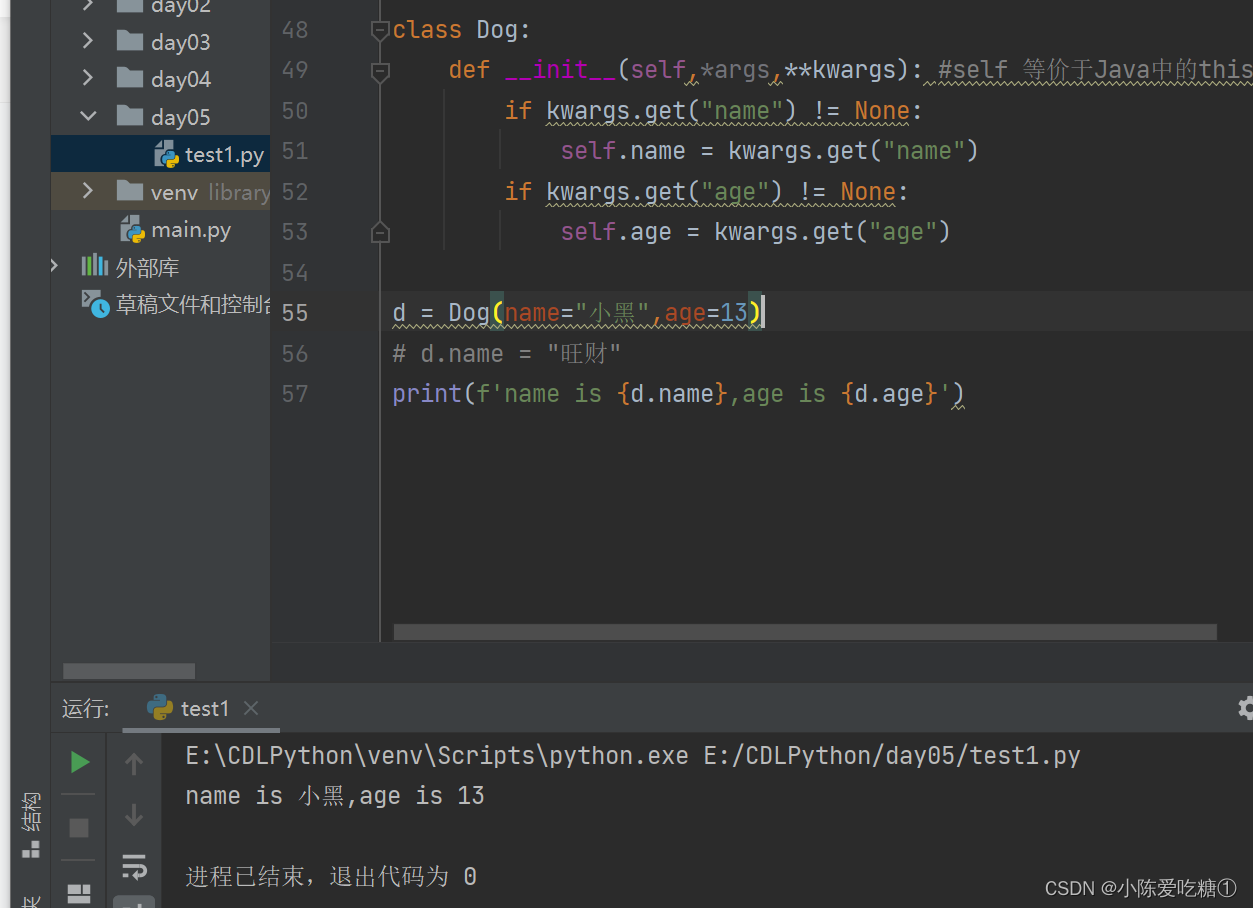Click the 运行: panel label
1253x908 pixels.
point(85,709)
